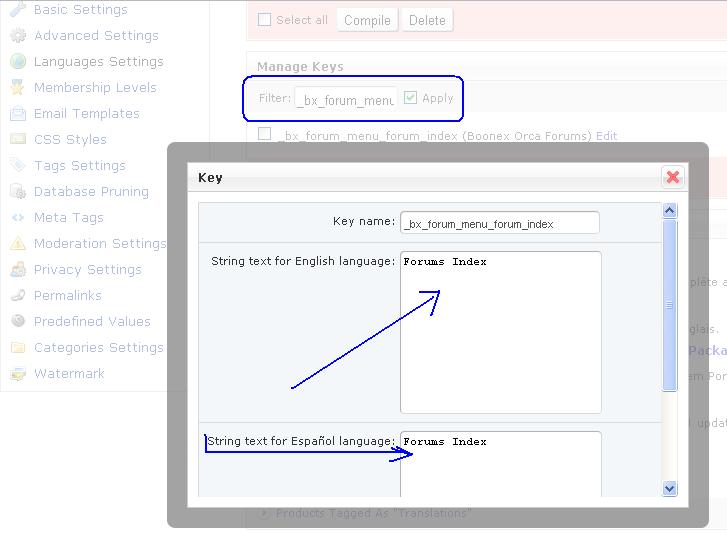Click the CSS Styles icon
Viewport: 727px width, 534px height.
point(18,139)
